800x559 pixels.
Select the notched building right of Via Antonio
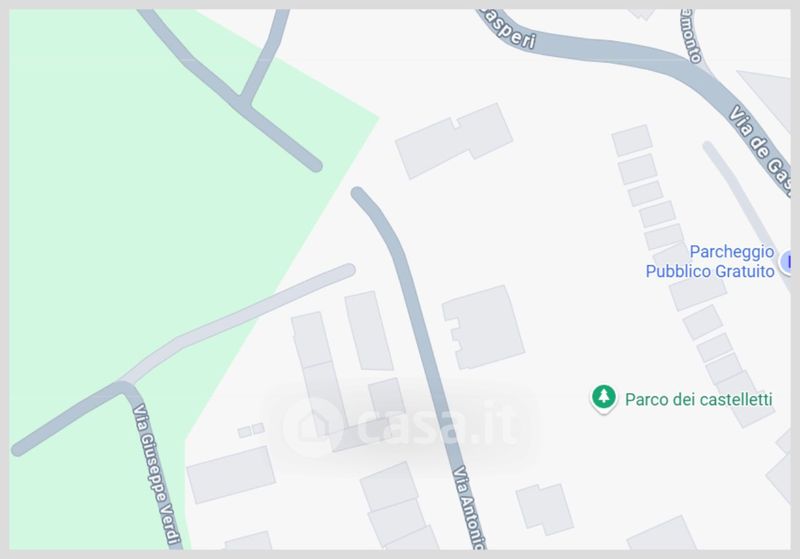click(x=483, y=327)
